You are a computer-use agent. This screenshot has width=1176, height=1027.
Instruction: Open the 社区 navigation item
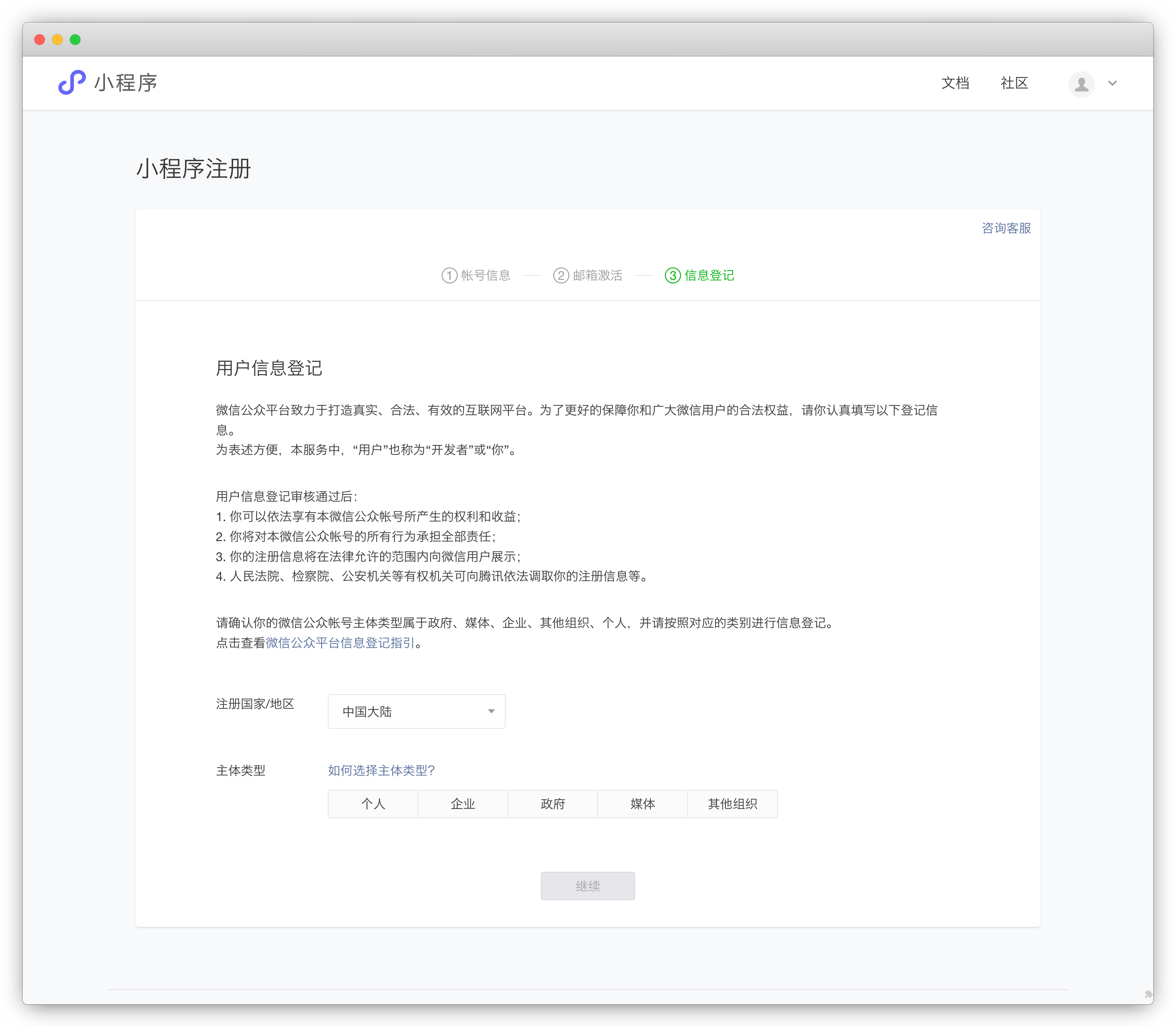point(1014,84)
